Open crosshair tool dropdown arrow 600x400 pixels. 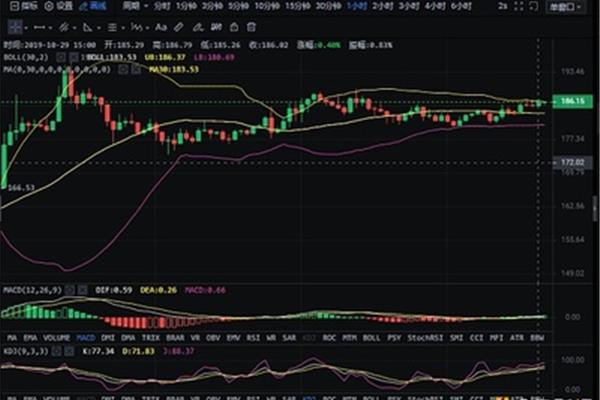coord(26,28)
